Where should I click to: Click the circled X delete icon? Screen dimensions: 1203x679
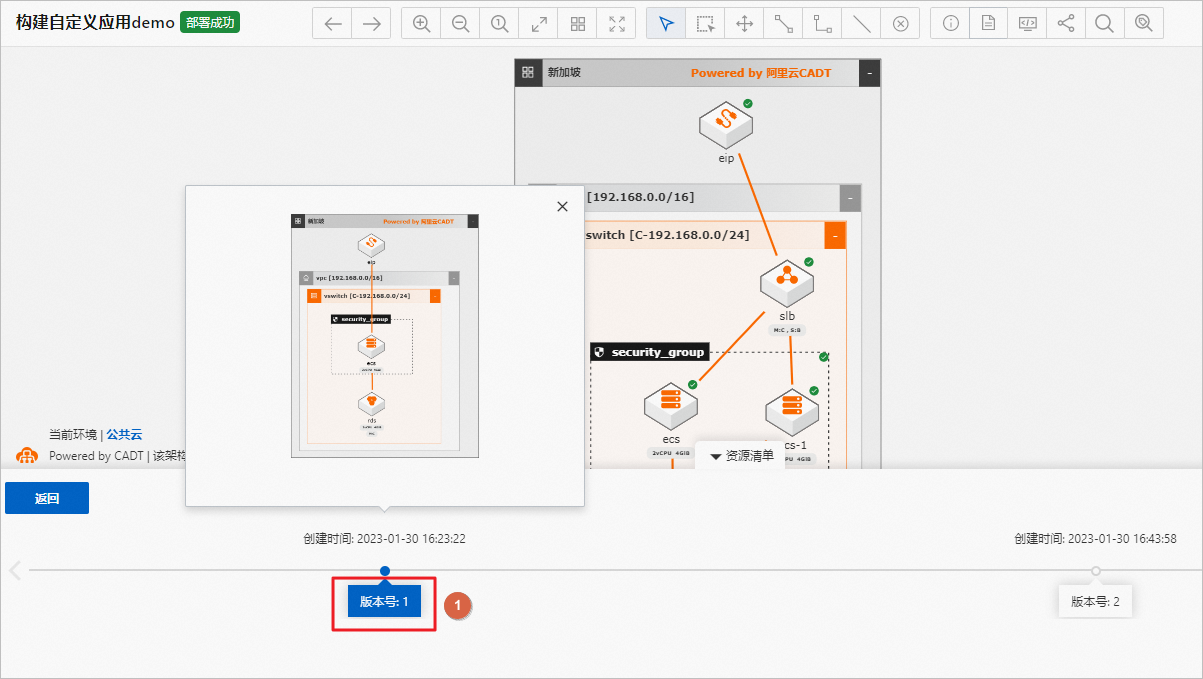[x=900, y=24]
